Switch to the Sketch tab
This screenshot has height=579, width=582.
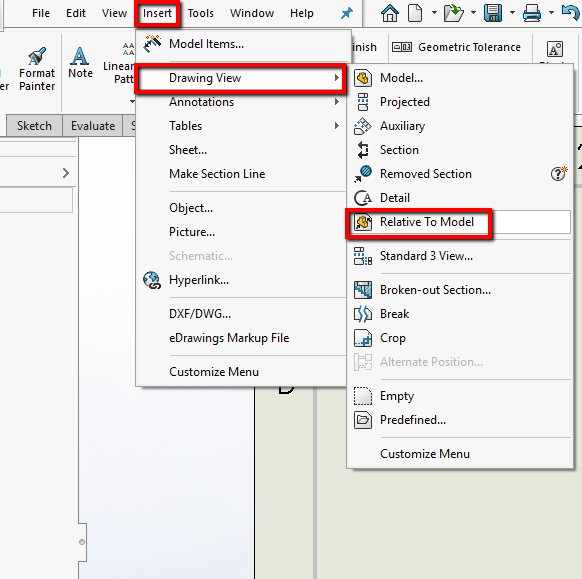[34, 126]
